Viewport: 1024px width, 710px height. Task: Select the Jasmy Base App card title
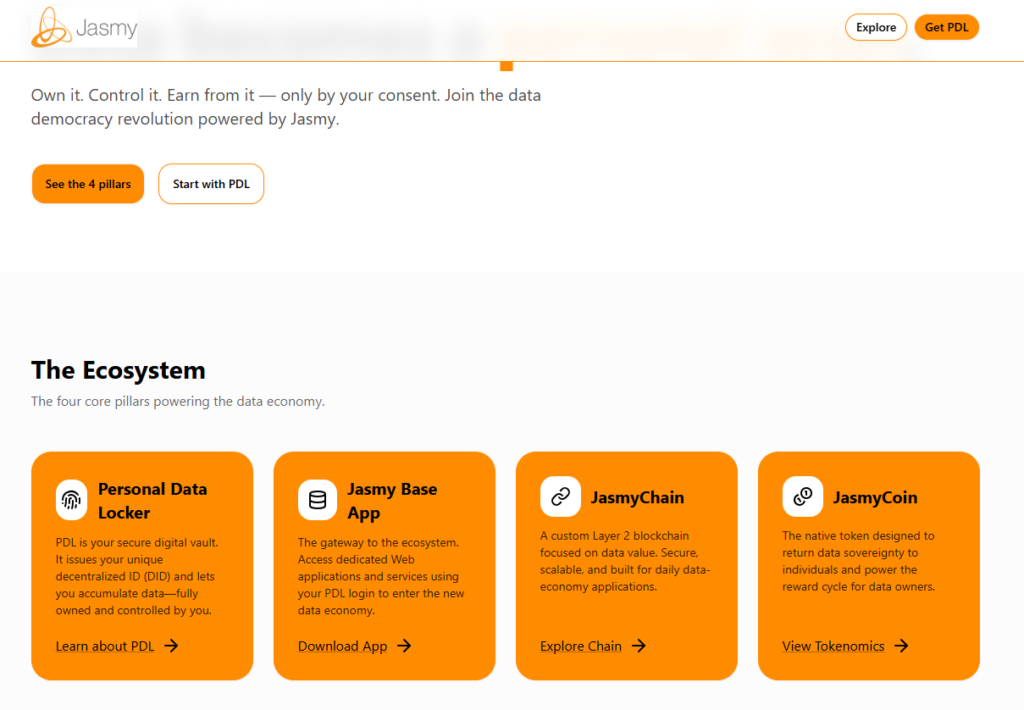(x=392, y=501)
